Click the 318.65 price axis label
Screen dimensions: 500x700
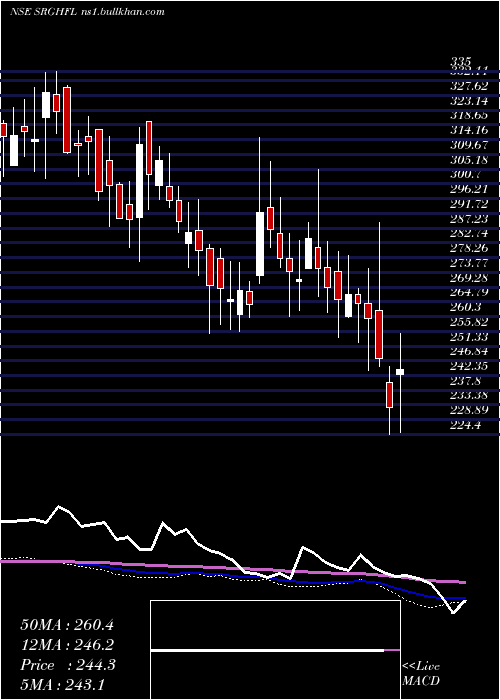(469, 115)
